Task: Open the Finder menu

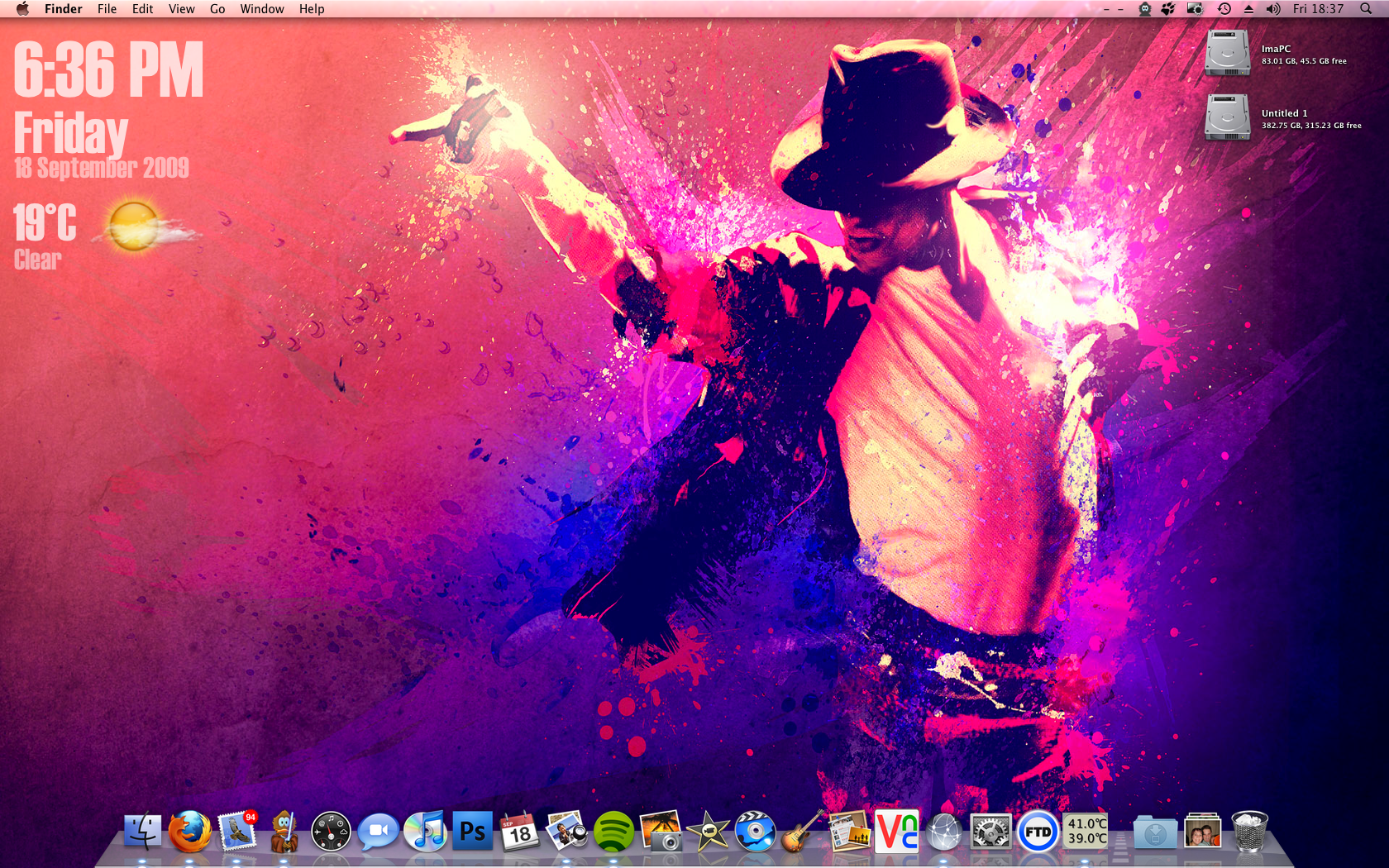Action: coord(64,9)
